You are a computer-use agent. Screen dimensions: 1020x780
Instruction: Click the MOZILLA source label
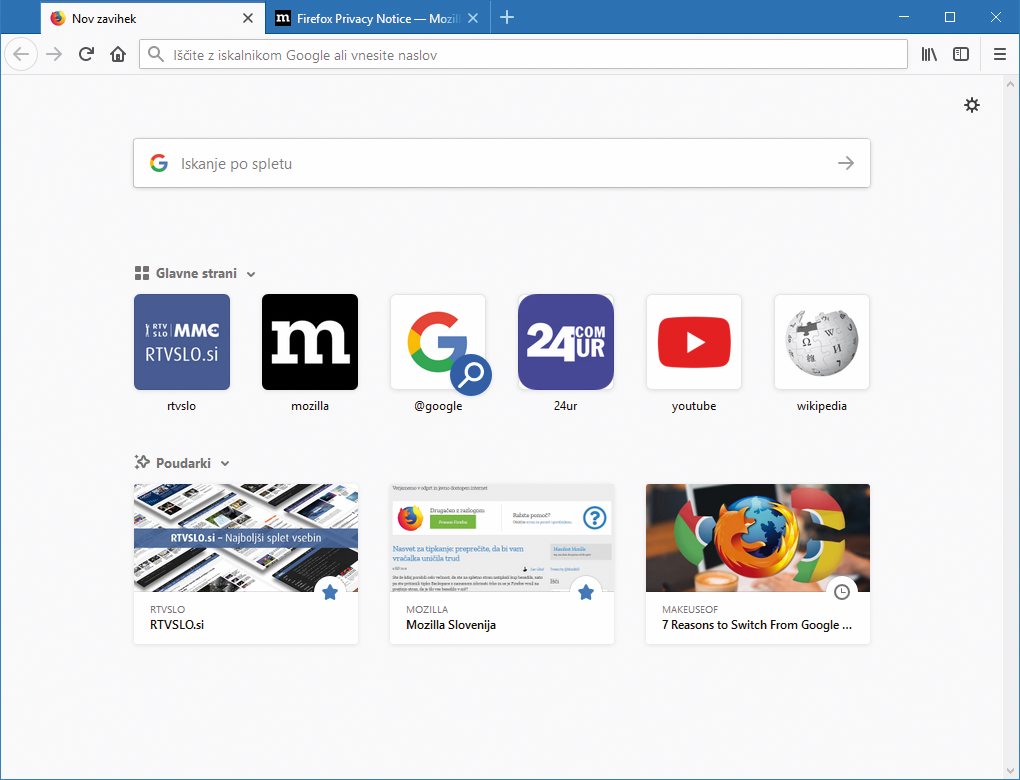tap(427, 610)
